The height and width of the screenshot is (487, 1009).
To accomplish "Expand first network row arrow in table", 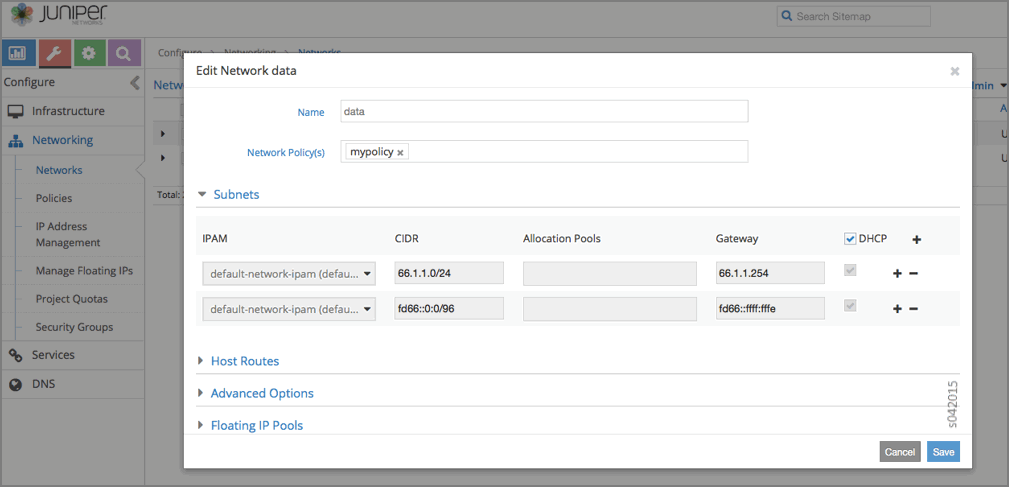I will 163,134.
